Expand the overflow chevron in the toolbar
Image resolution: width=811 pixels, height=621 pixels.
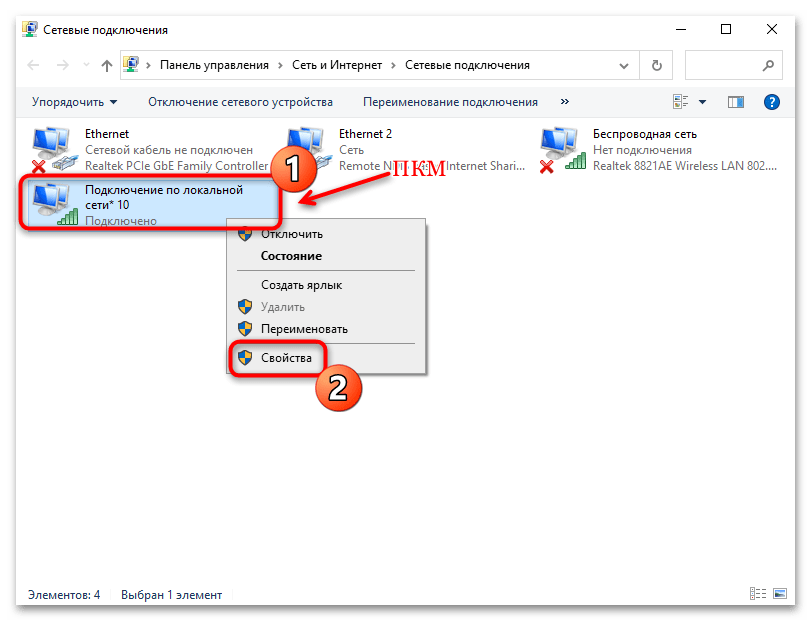click(x=564, y=101)
